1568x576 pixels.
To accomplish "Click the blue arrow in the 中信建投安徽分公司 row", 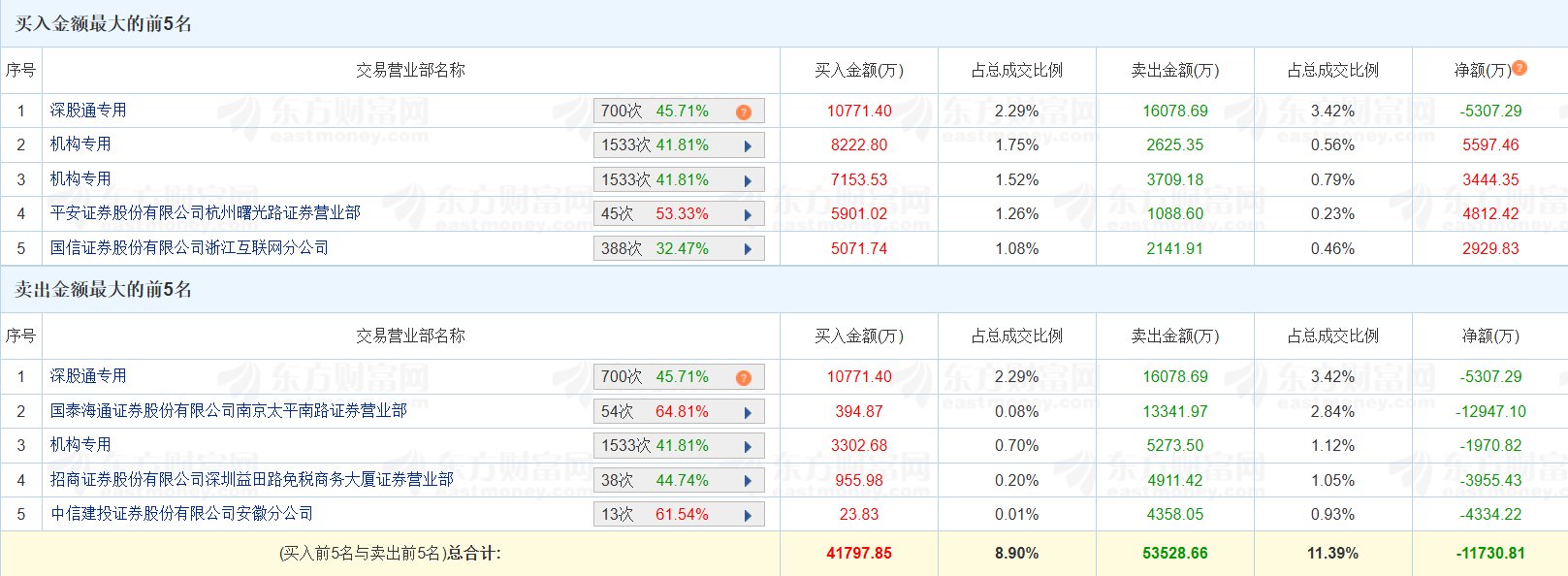I will point(748,515).
